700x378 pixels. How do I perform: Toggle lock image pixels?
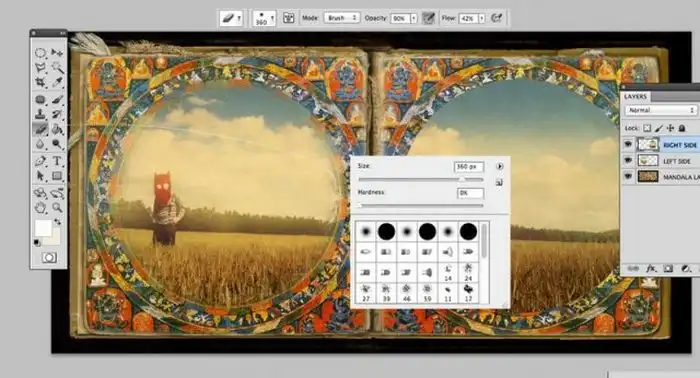pyautogui.click(x=659, y=128)
